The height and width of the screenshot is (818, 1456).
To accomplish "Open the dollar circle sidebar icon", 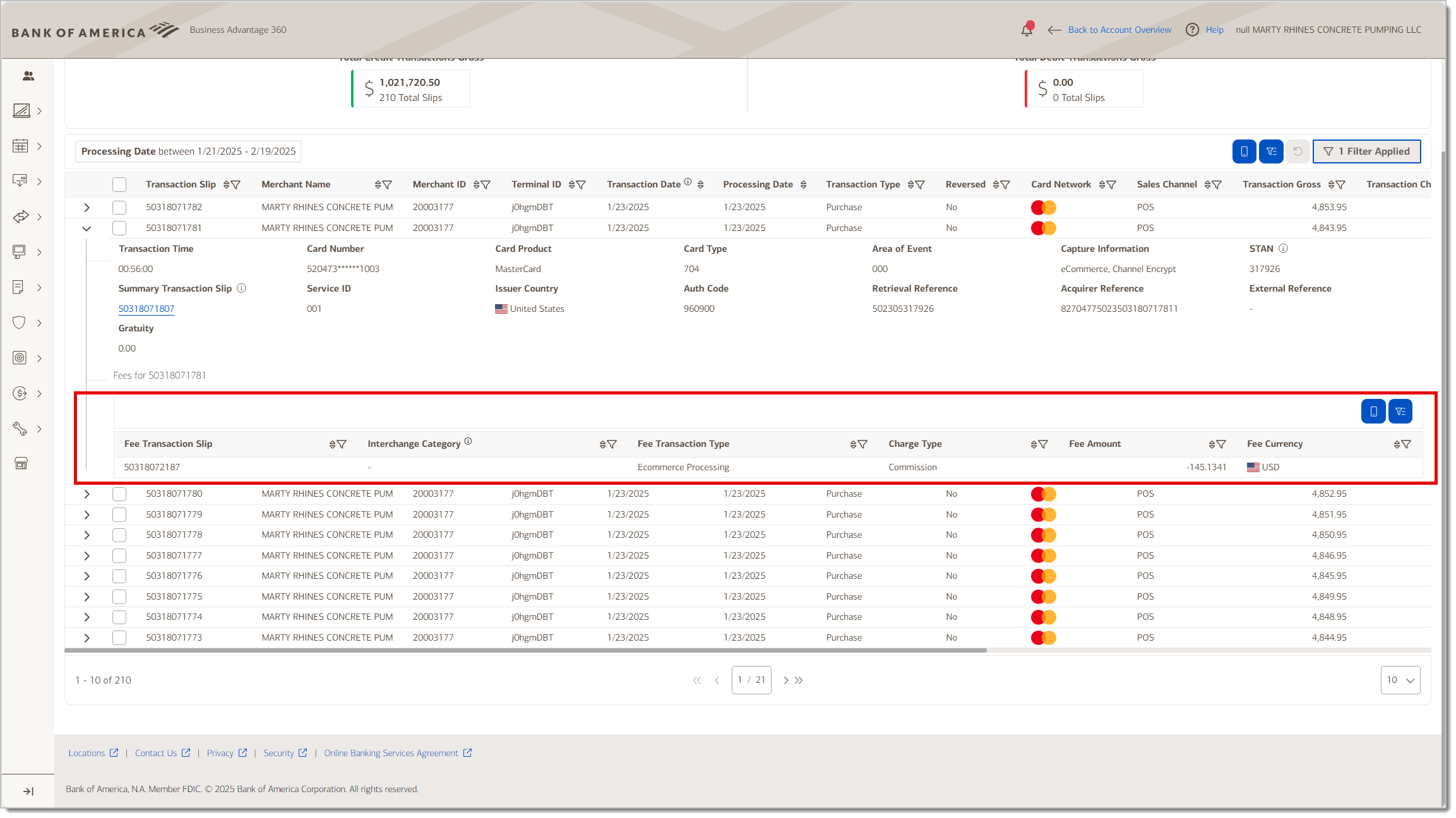I will [20, 393].
